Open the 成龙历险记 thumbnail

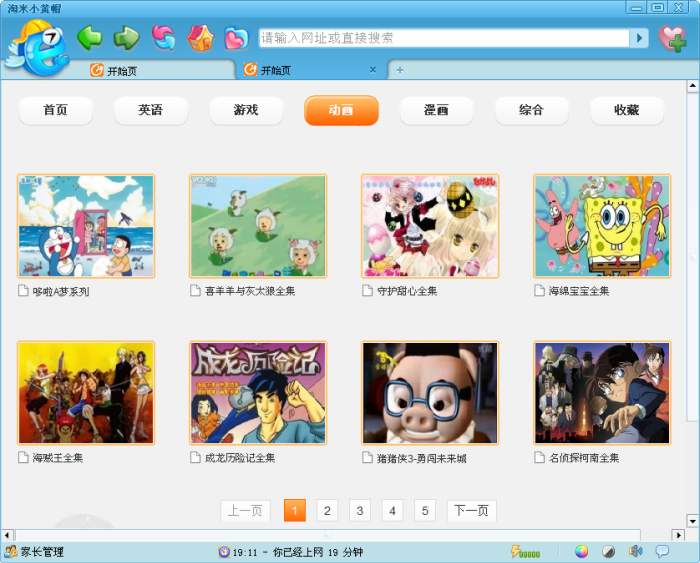pyautogui.click(x=258, y=393)
